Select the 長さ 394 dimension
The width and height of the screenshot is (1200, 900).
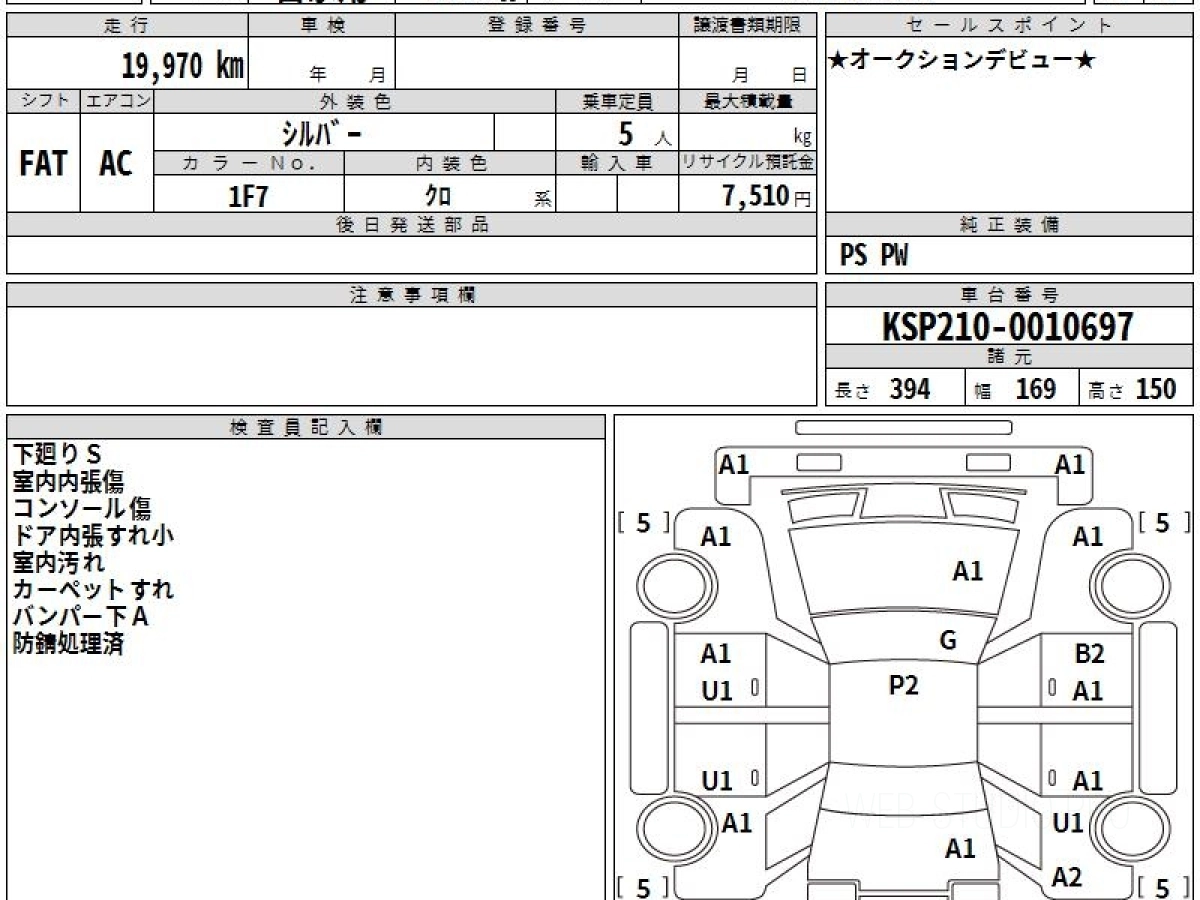click(883, 389)
